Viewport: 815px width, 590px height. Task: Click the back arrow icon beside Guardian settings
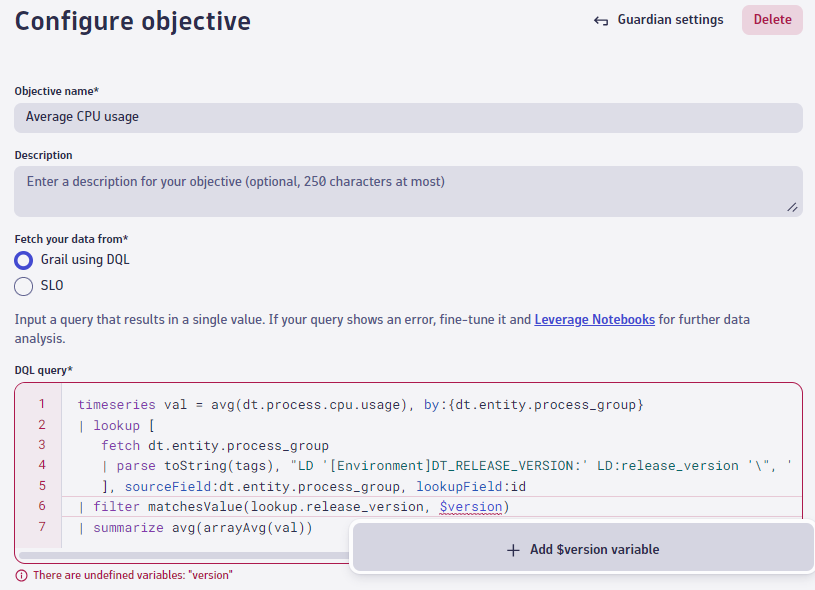601,20
